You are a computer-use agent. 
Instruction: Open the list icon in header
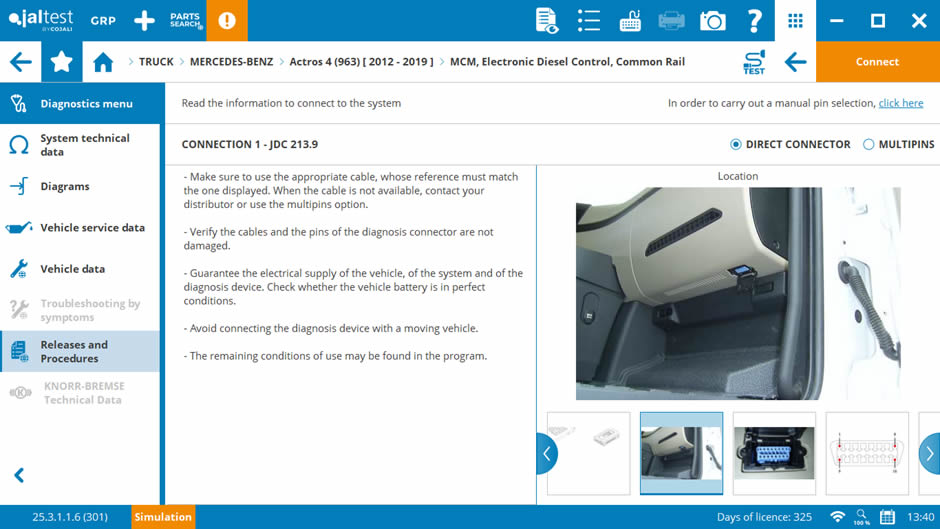588,20
